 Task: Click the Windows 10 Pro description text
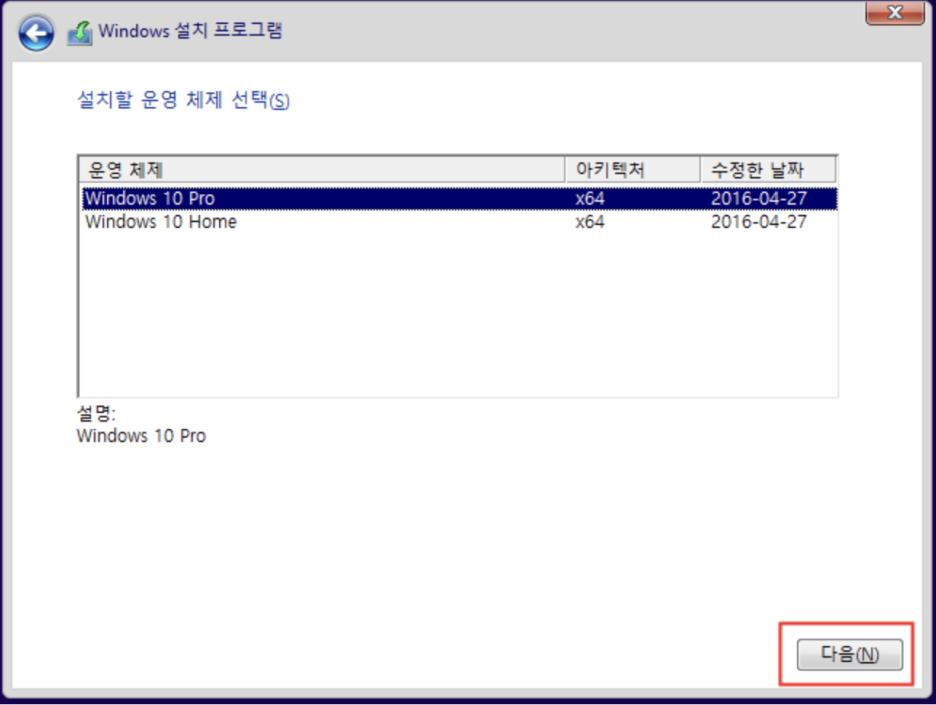pos(141,436)
